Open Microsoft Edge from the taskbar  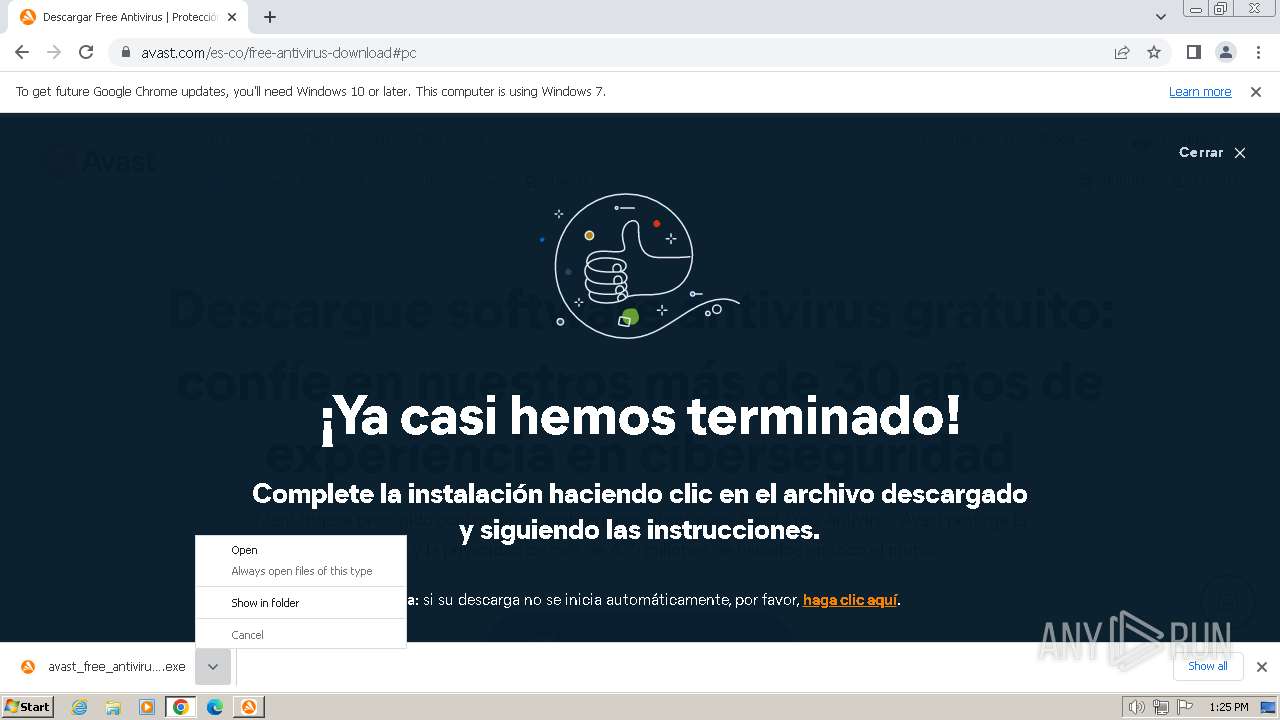215,707
